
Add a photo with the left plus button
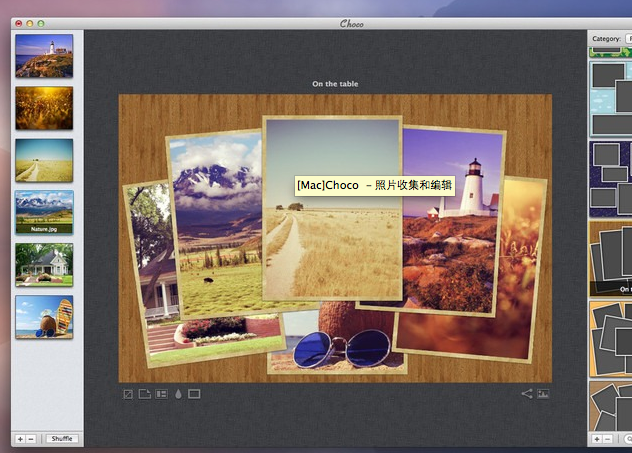tap(20, 439)
